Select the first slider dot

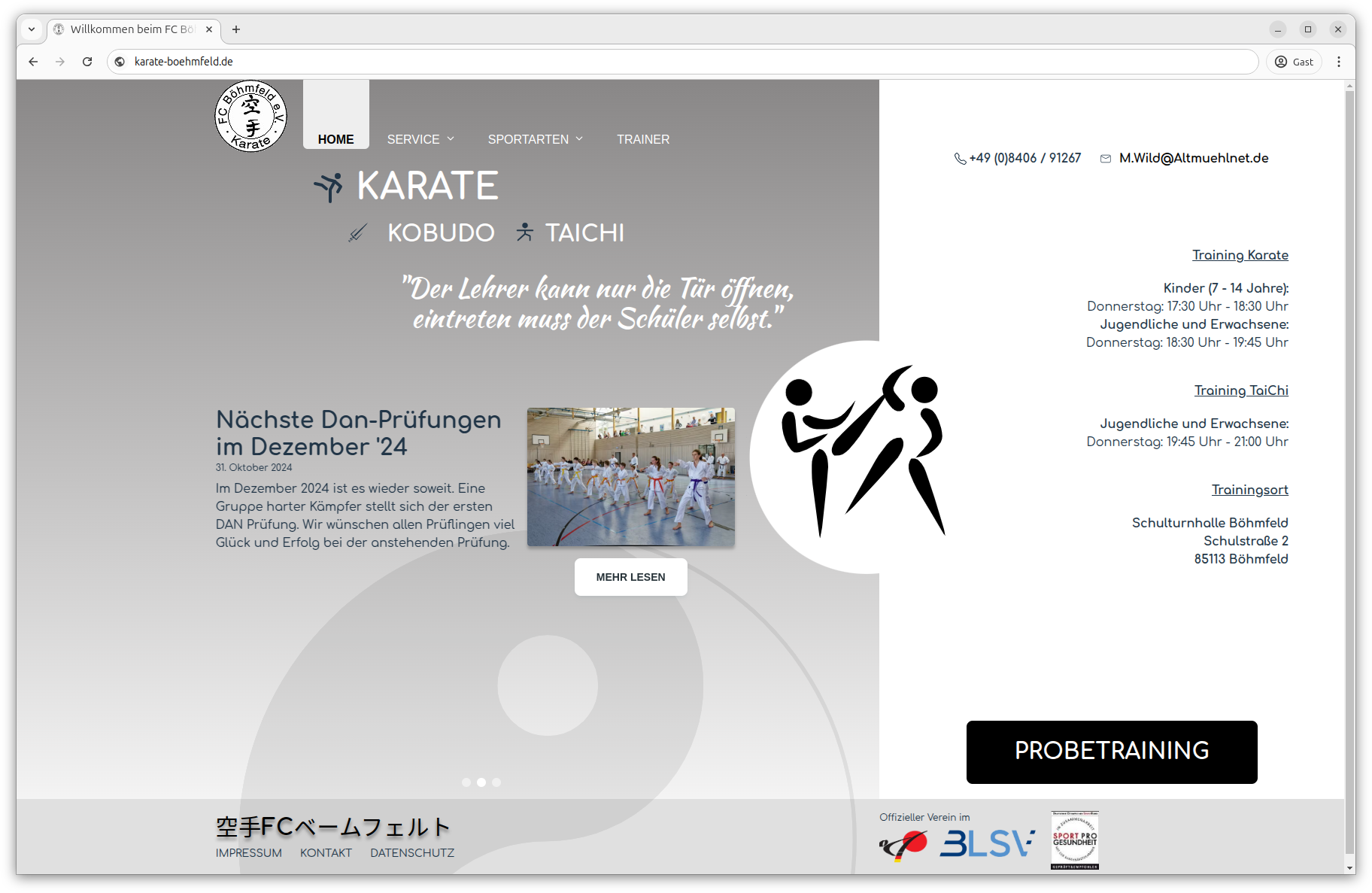466,782
